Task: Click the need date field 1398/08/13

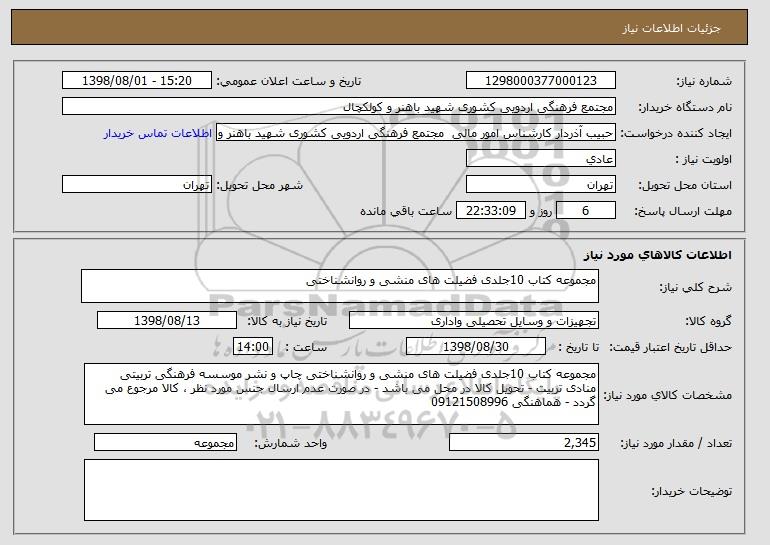Action: (167, 321)
